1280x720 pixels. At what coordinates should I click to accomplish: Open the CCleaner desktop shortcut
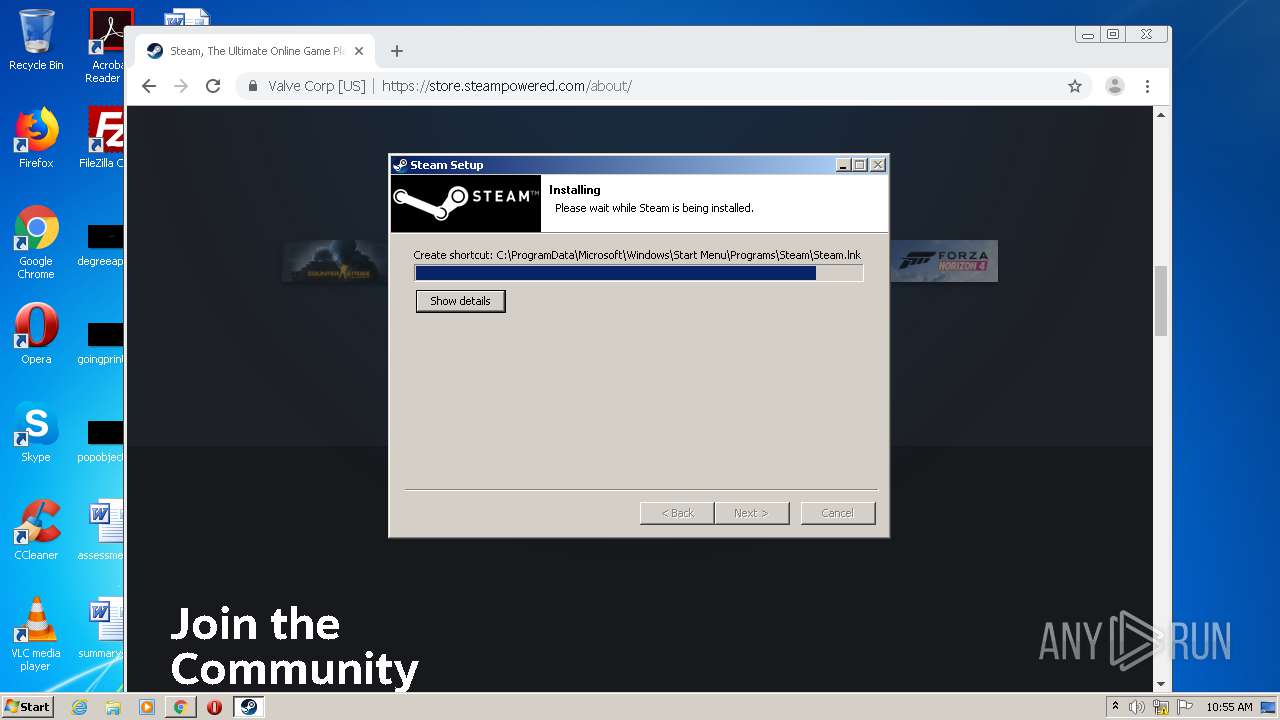point(36,529)
